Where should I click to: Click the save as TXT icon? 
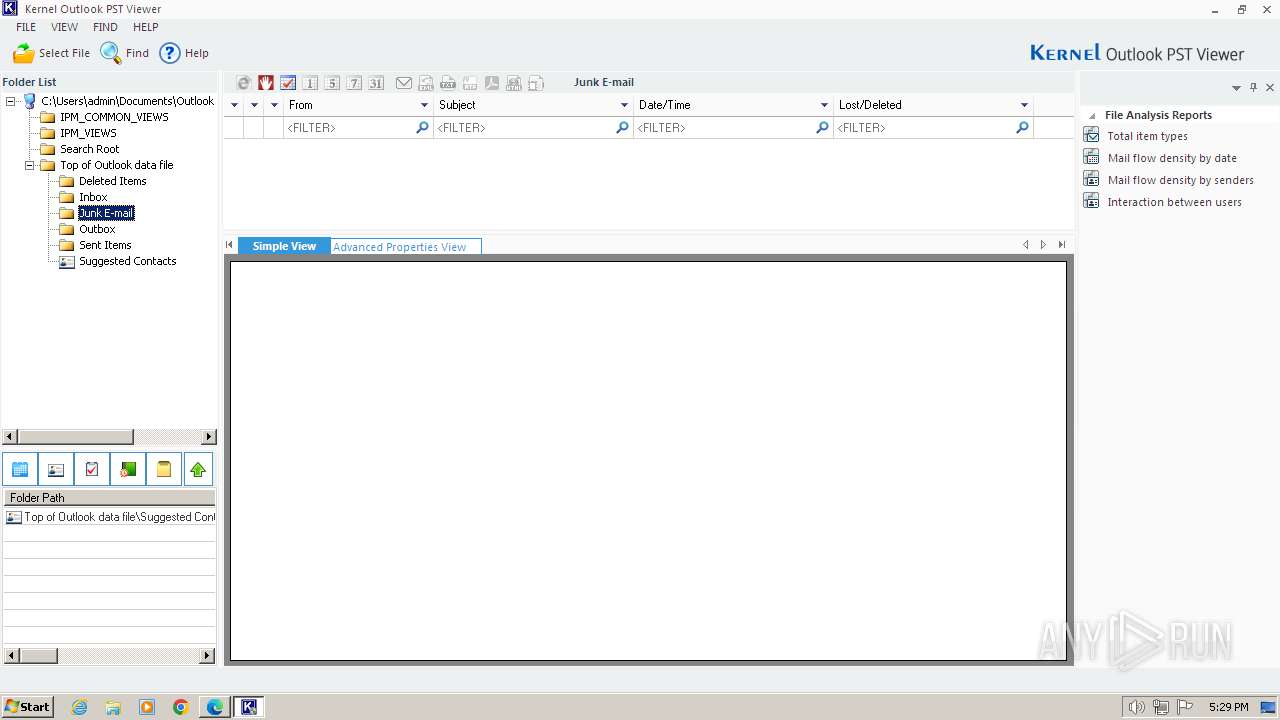448,83
